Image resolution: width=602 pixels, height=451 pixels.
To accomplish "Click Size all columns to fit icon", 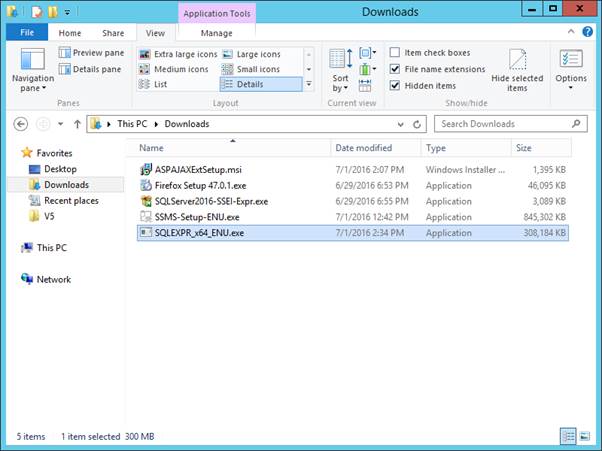I will 365,85.
